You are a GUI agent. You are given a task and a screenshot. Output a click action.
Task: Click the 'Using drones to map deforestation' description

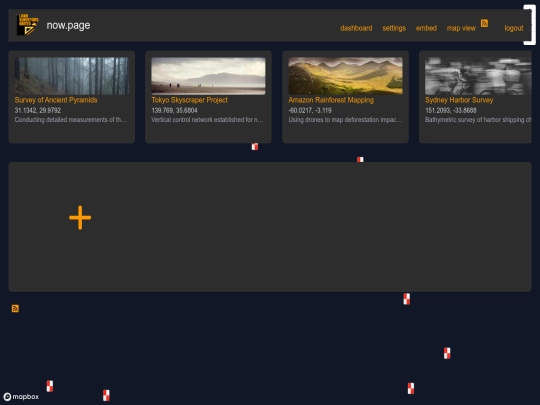click(x=345, y=120)
